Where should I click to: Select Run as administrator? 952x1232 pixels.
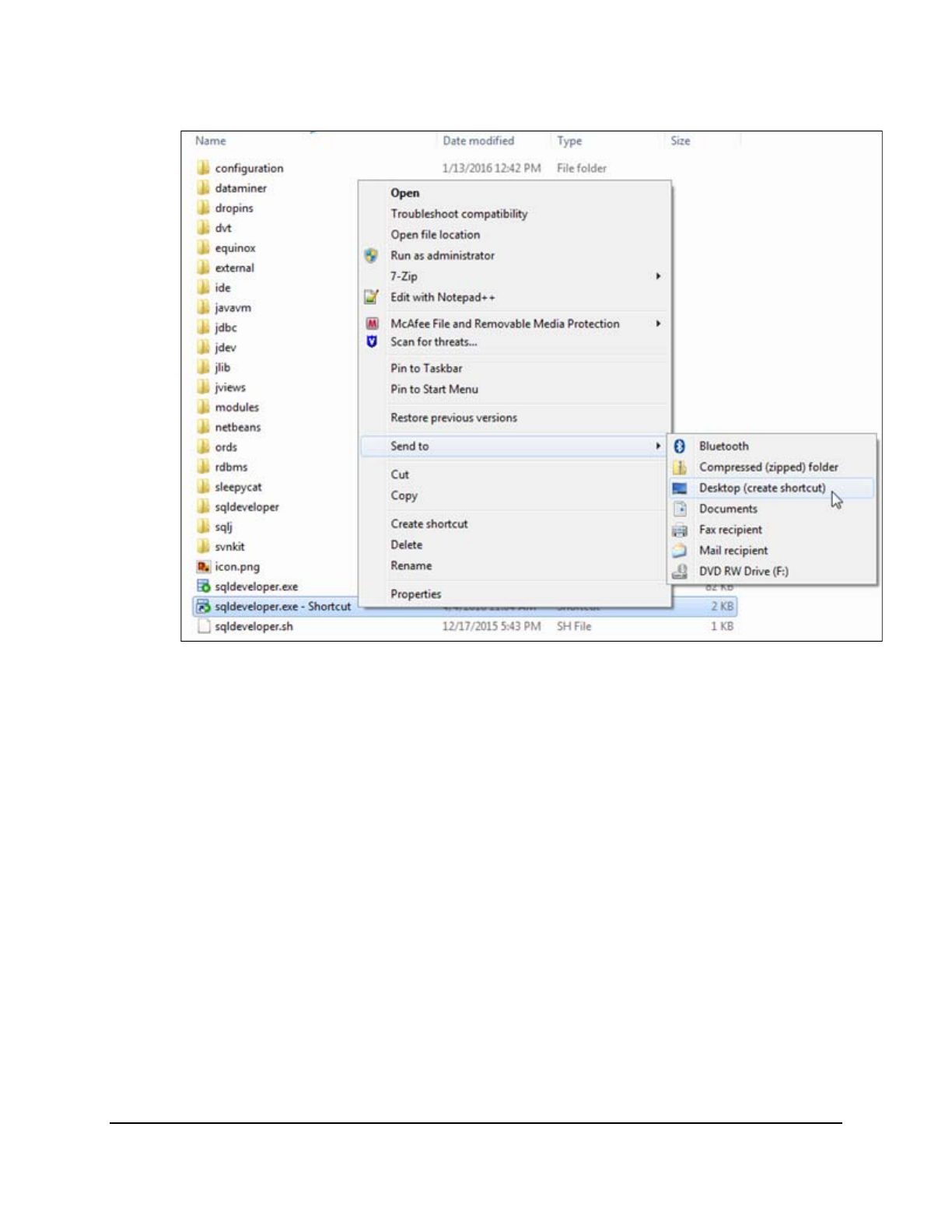click(x=443, y=255)
